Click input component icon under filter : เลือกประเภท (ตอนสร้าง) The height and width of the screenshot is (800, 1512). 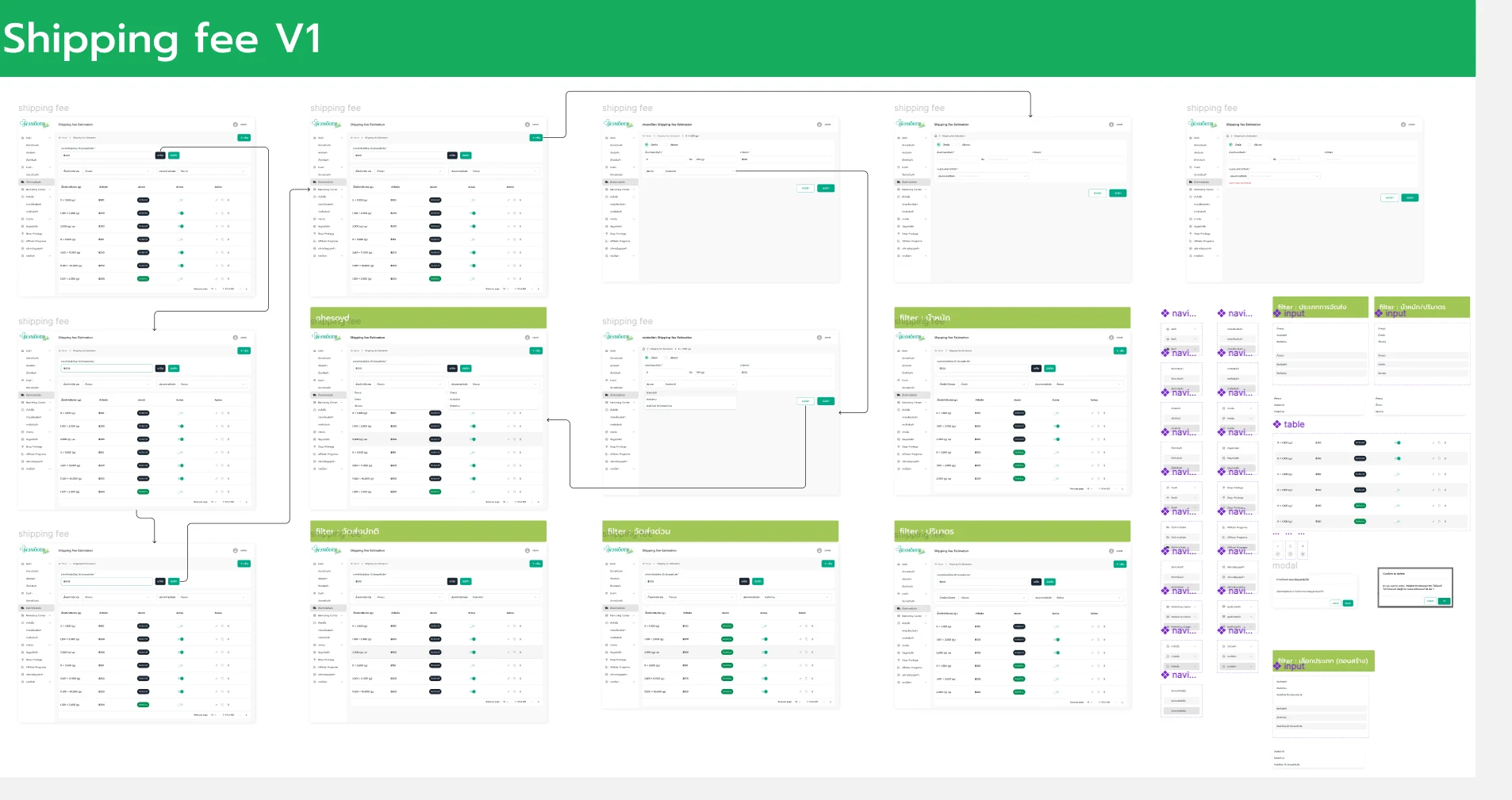pyautogui.click(x=1277, y=666)
